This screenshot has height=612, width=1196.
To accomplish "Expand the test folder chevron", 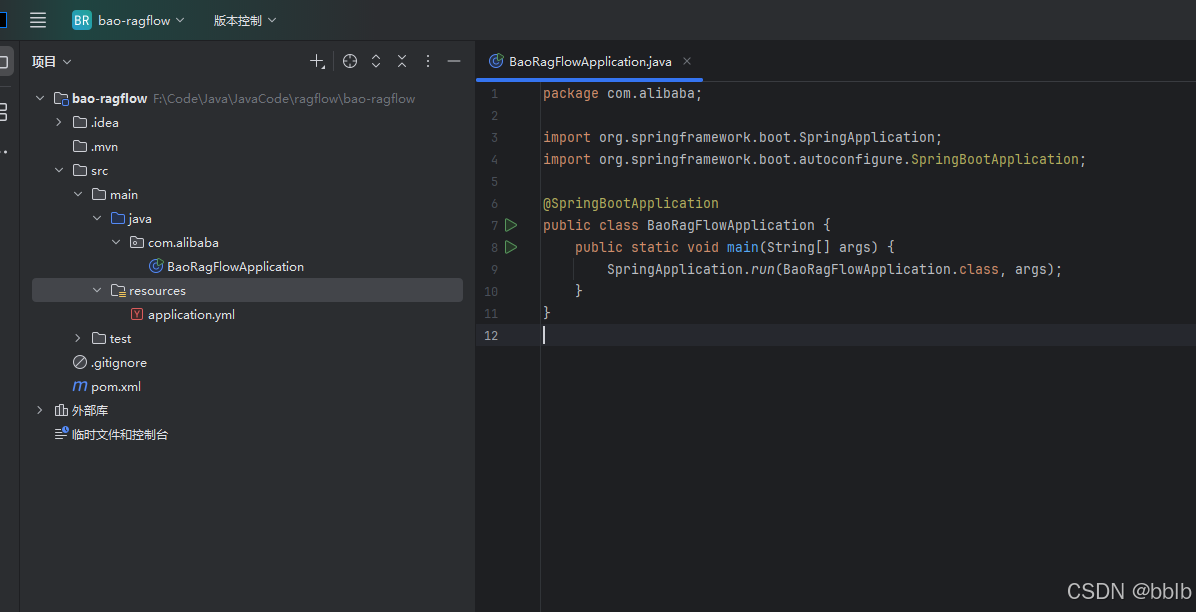I will tap(78, 338).
